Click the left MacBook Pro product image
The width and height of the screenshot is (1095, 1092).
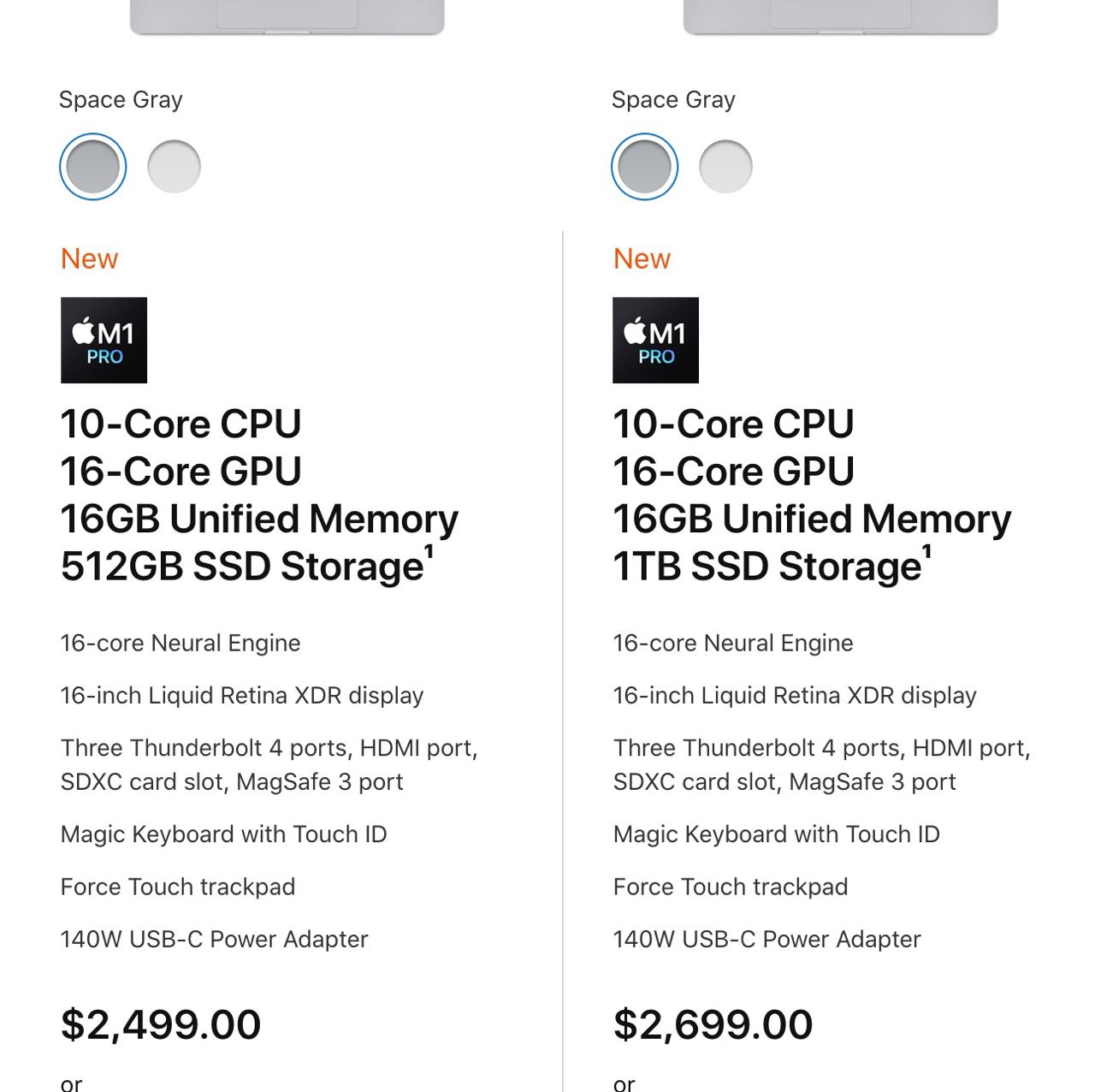point(287,16)
